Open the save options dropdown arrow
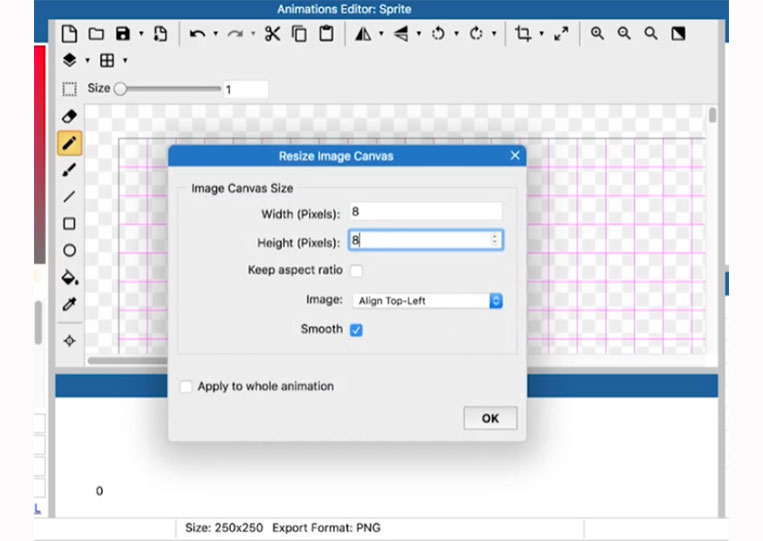763x541 pixels. [x=141, y=34]
